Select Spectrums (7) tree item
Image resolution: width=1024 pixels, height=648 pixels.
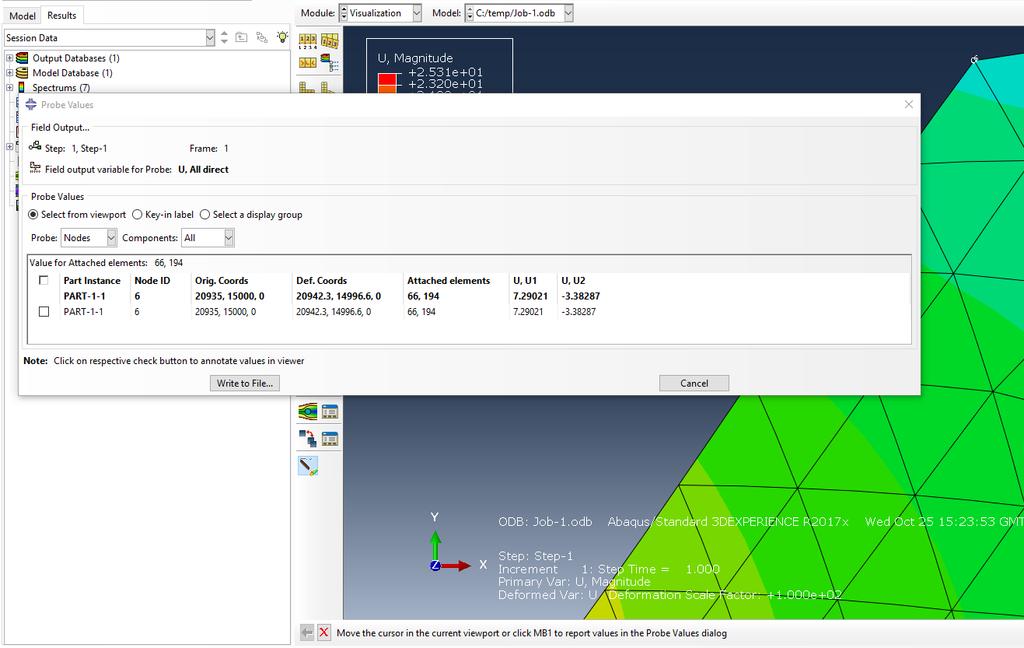tap(61, 88)
